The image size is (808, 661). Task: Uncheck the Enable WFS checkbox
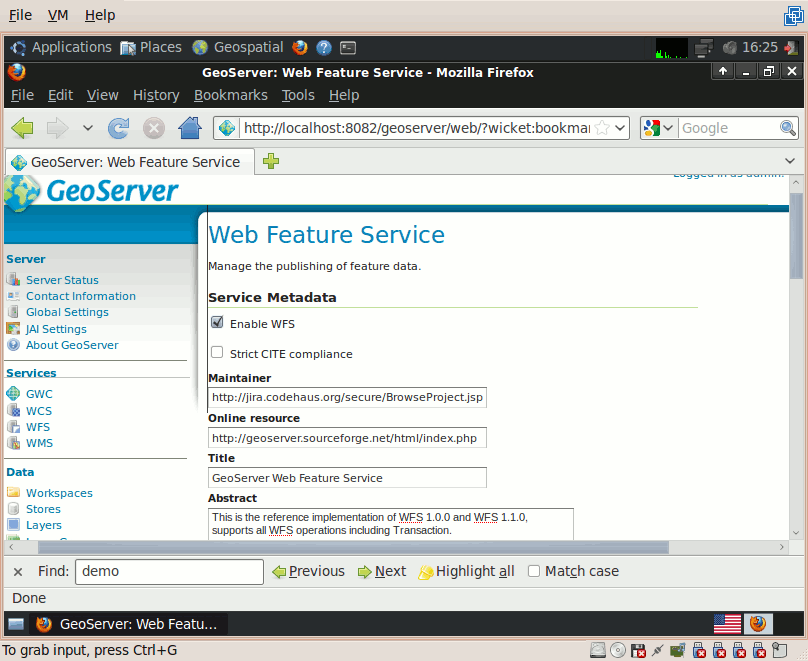coord(217,323)
